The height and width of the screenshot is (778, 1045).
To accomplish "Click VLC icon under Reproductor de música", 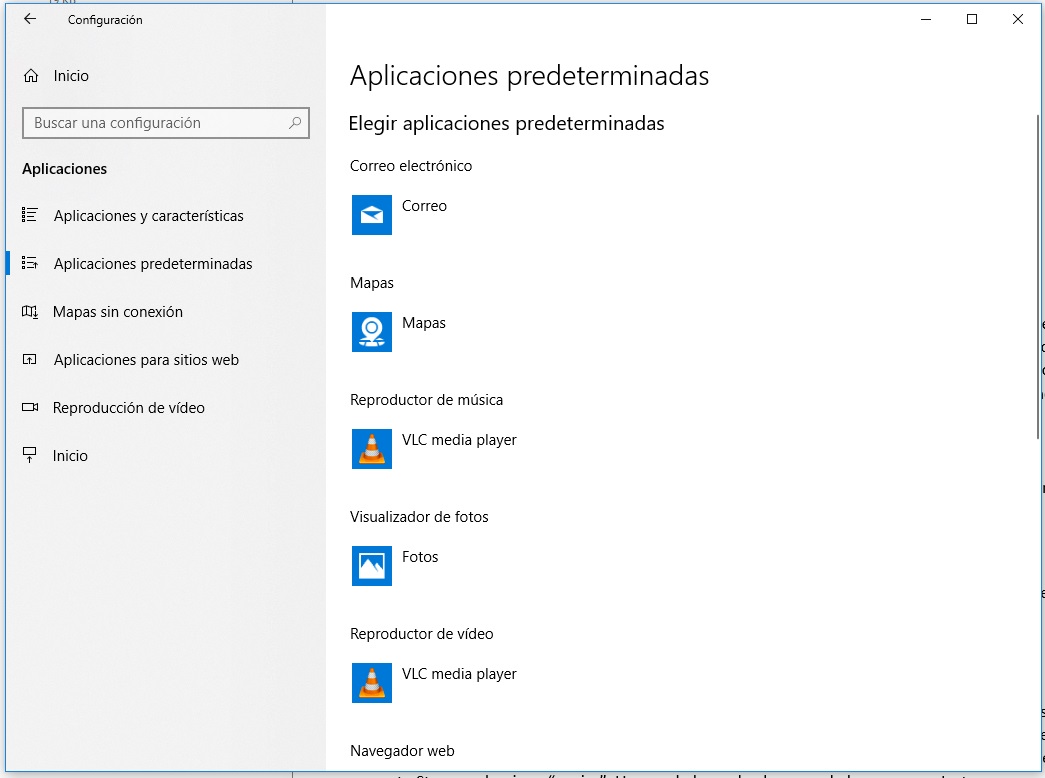I will pyautogui.click(x=372, y=449).
